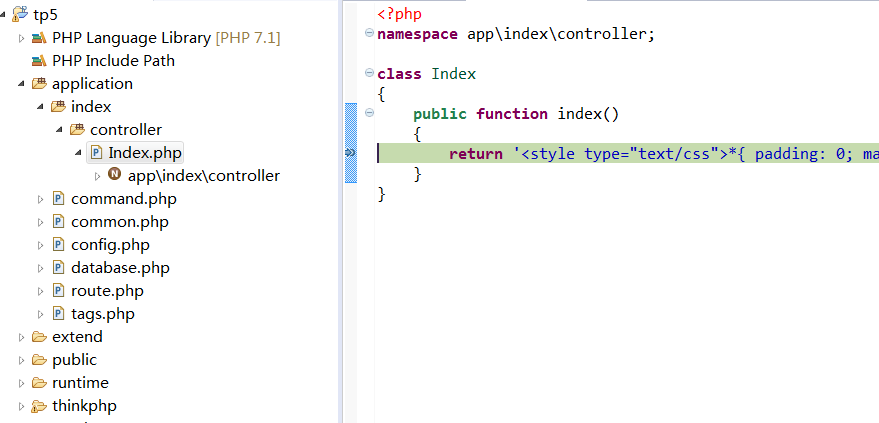Select the application folder label
Screen dimensions: 879x423
[x=92, y=84]
